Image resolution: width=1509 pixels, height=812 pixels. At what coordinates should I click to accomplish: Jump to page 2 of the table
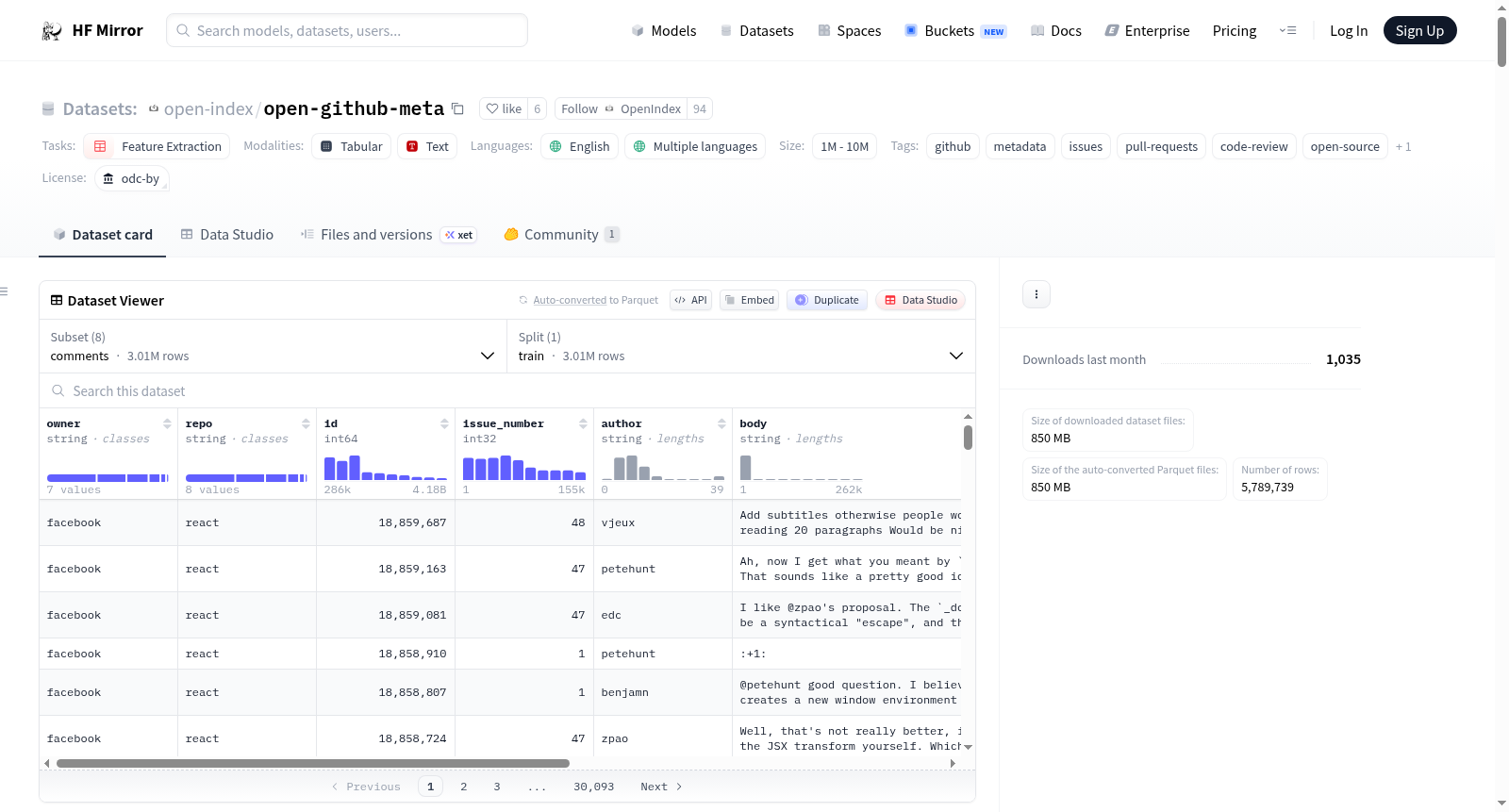pyautogui.click(x=464, y=787)
